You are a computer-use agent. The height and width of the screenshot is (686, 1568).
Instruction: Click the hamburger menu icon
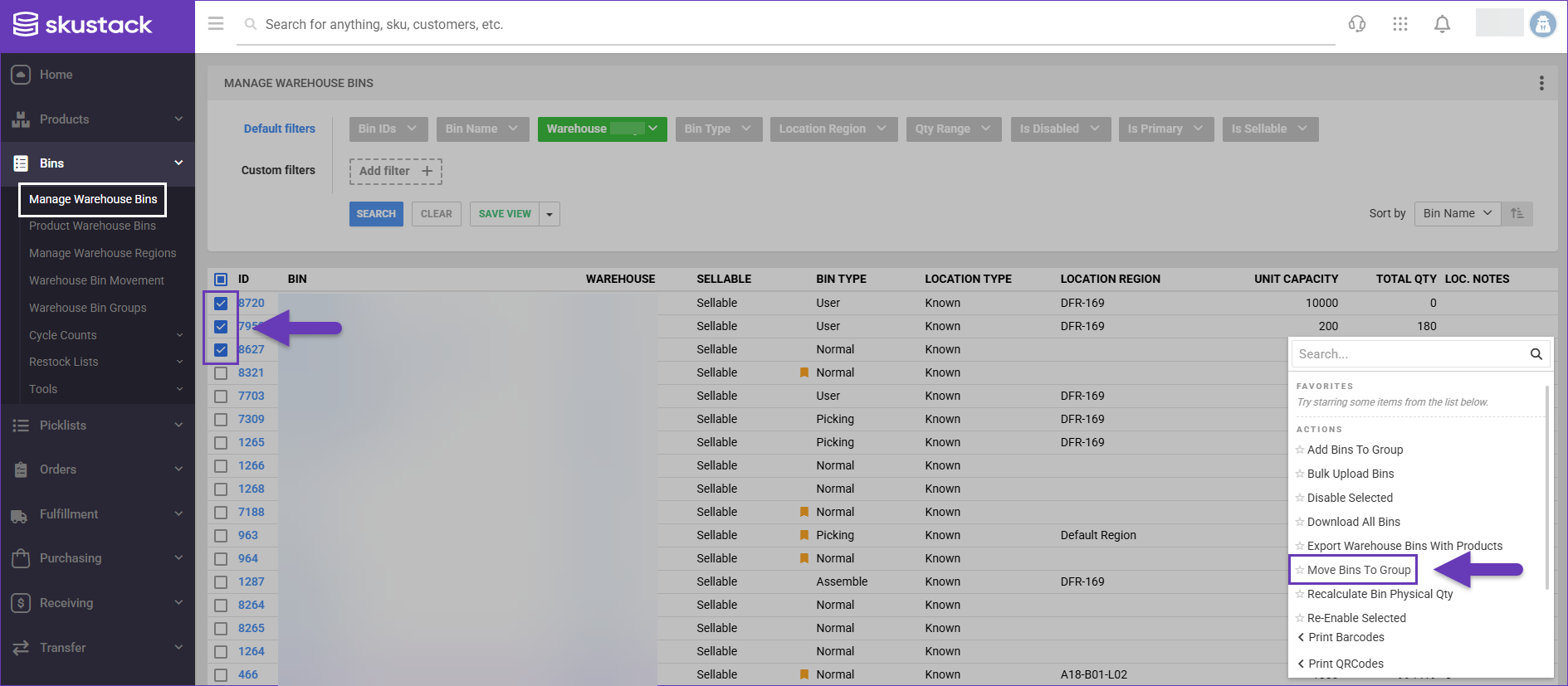pos(216,24)
